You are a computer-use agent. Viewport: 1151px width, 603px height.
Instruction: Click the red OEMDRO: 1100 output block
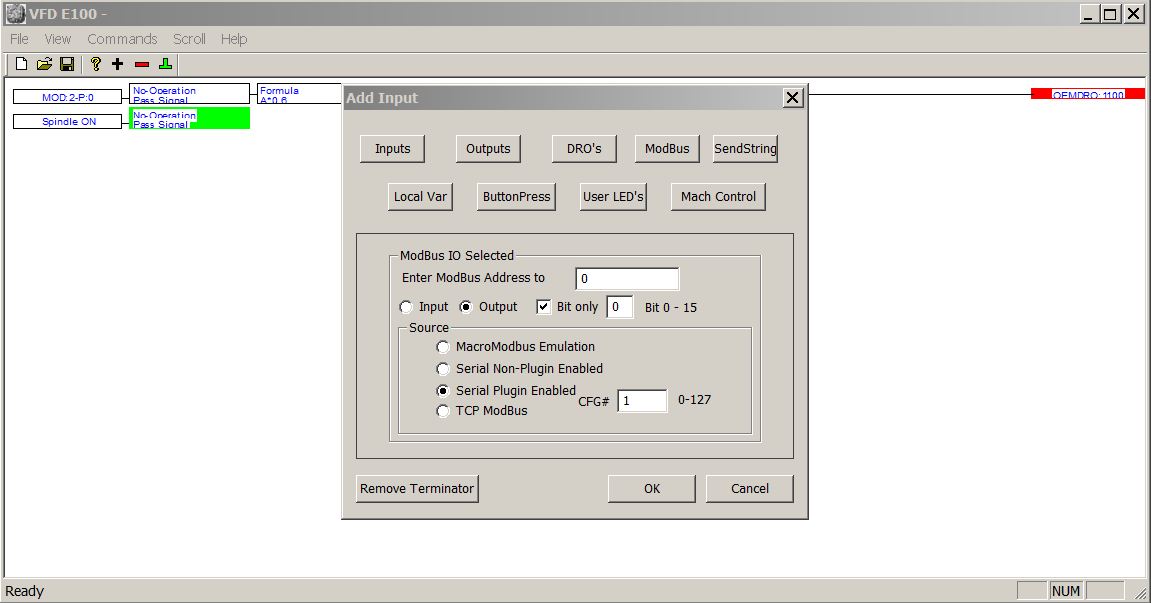1088,94
